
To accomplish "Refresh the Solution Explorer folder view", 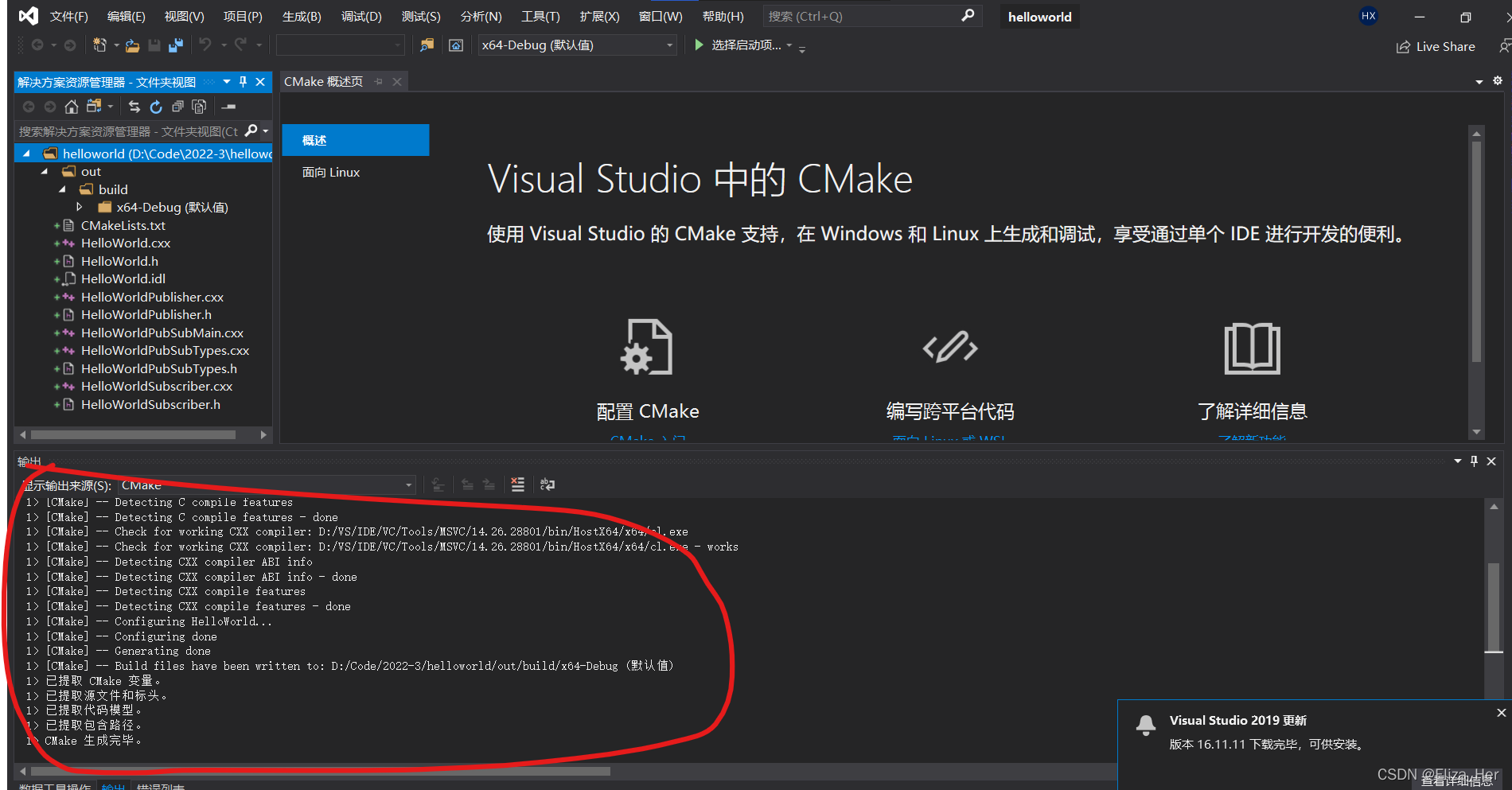I will [156, 107].
